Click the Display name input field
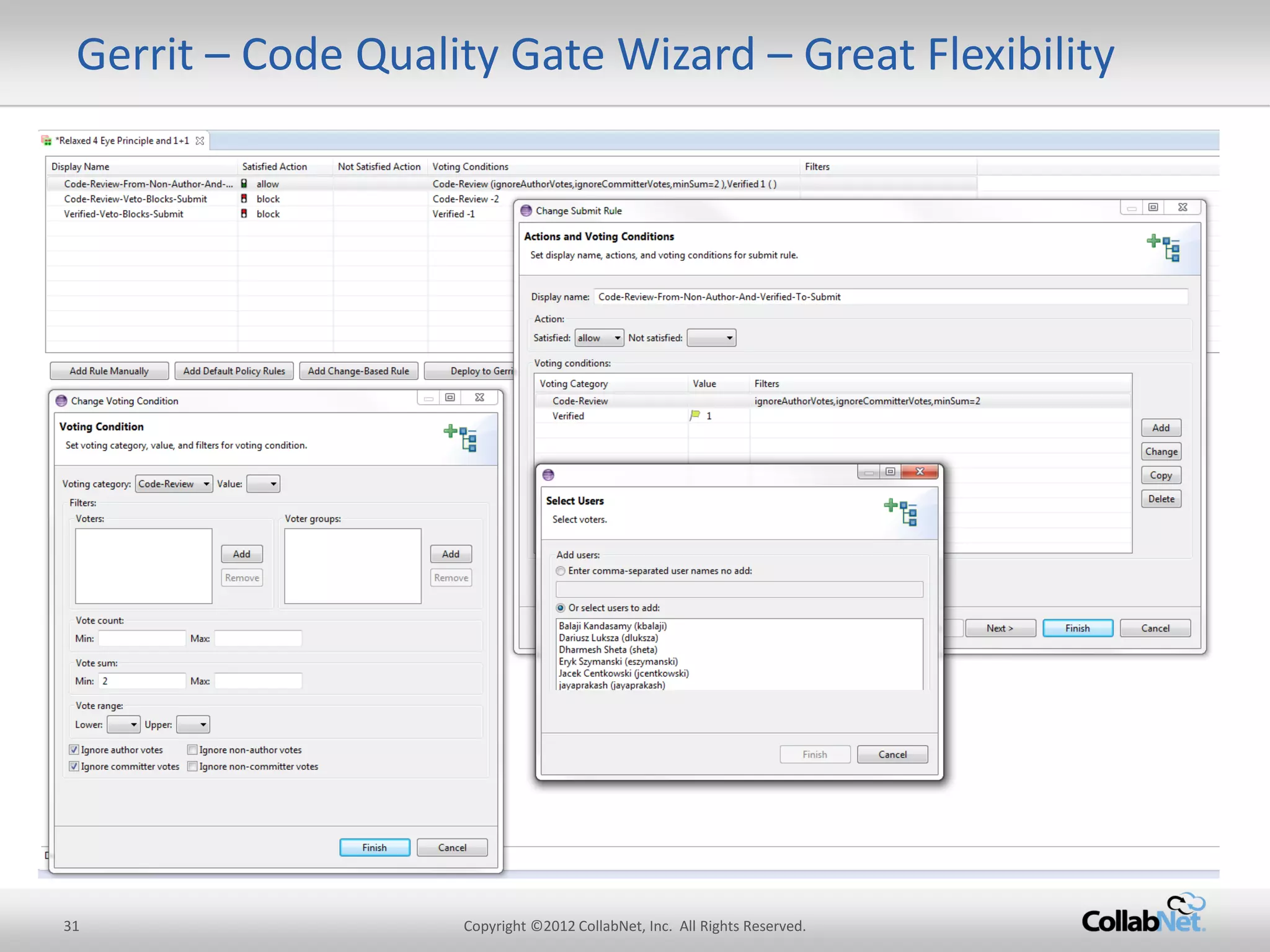Viewport: 1270px width, 952px height. (x=890, y=296)
